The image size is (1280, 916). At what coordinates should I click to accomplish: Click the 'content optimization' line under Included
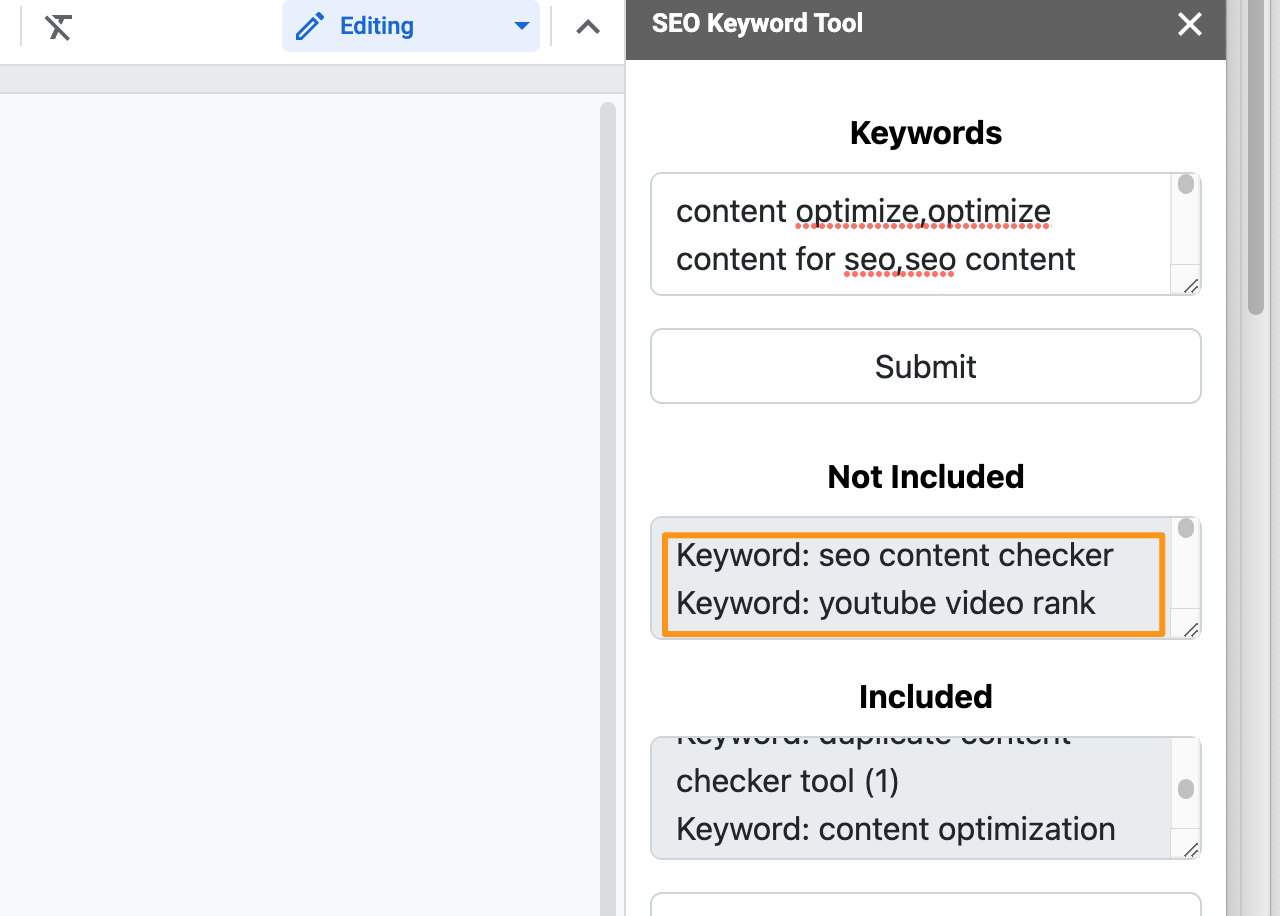(895, 829)
